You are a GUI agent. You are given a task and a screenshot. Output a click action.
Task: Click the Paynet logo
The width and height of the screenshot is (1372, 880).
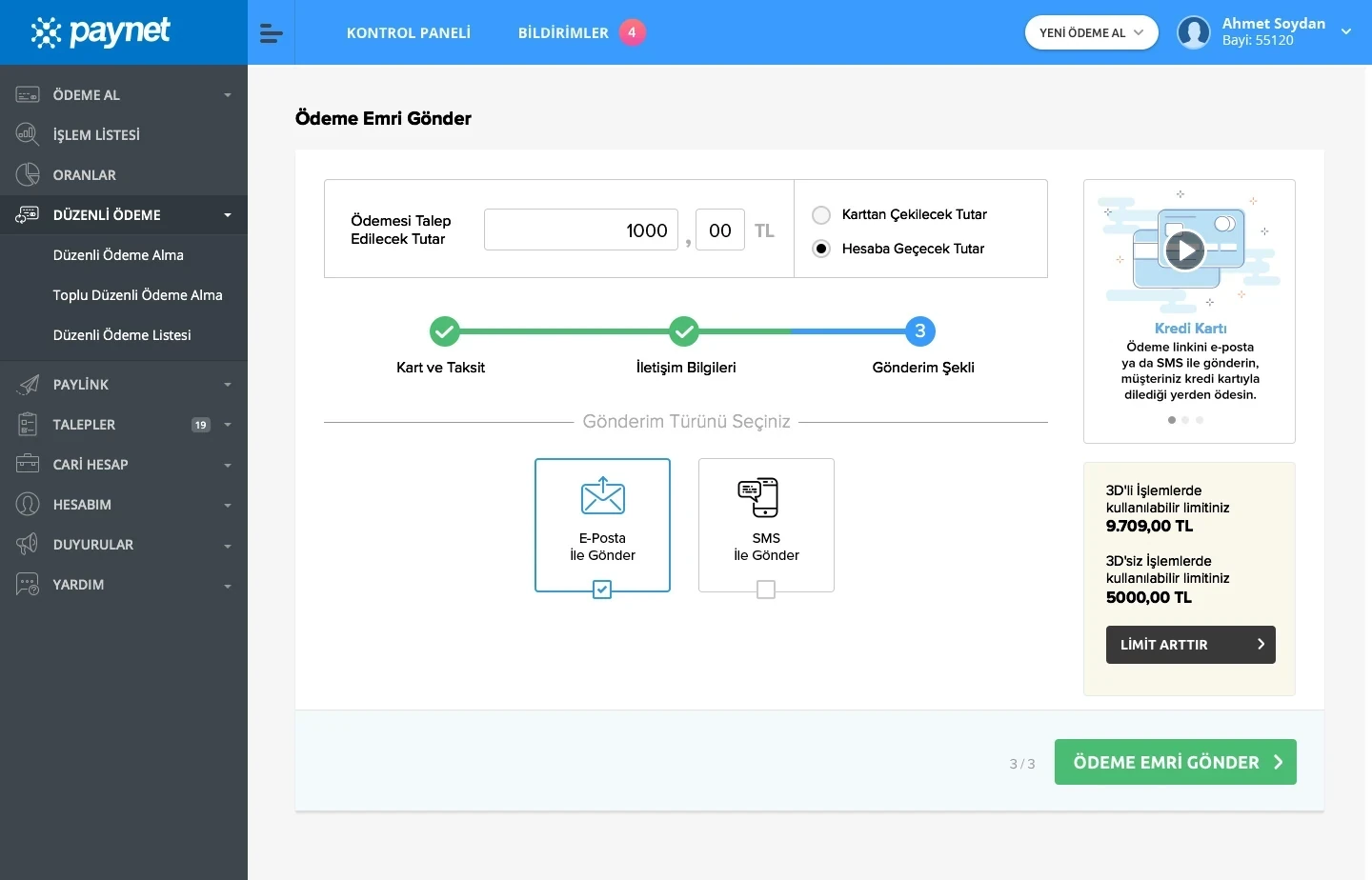click(x=100, y=32)
